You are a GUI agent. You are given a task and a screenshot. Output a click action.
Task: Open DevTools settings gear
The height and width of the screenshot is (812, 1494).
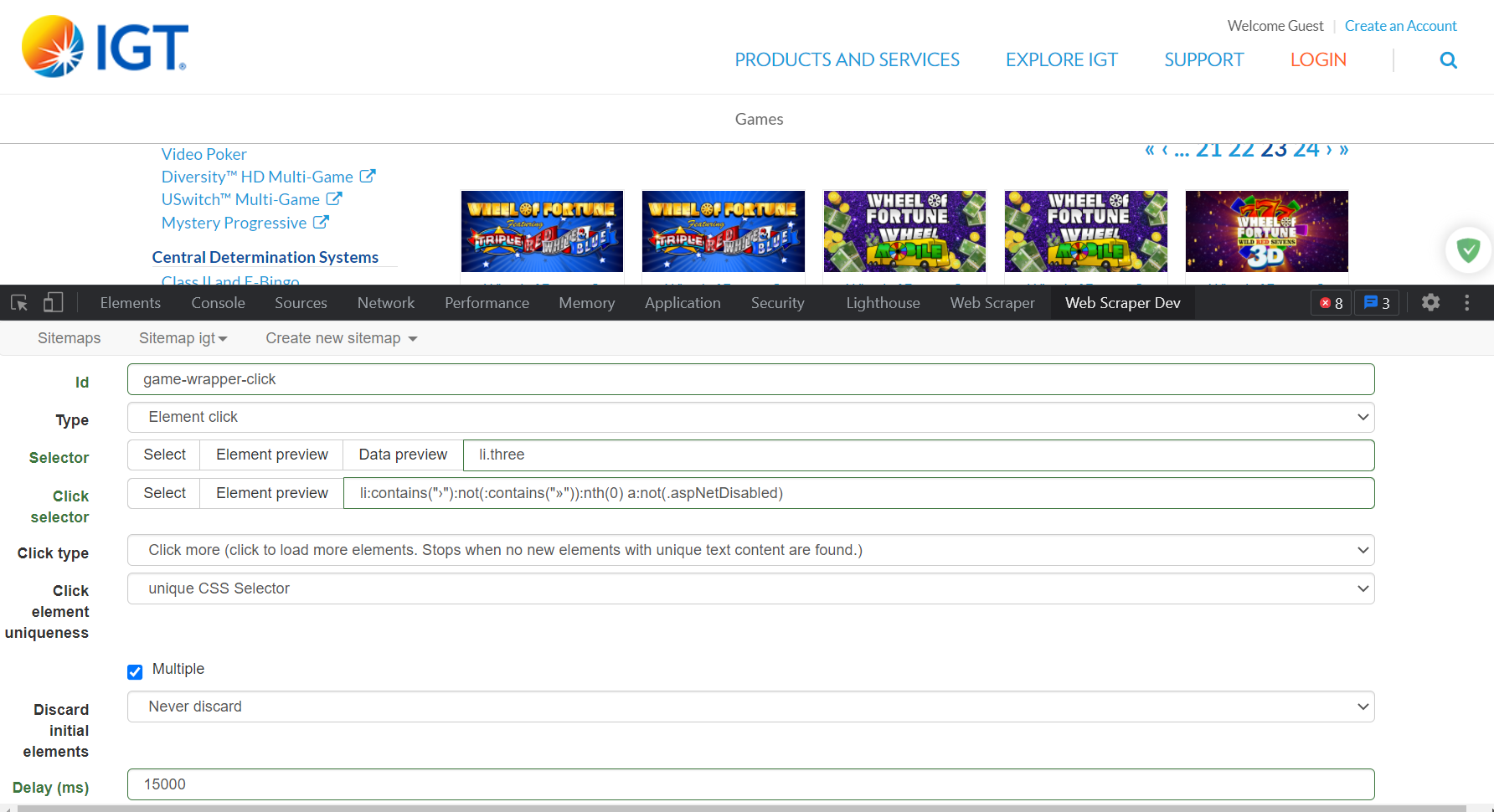tap(1430, 303)
